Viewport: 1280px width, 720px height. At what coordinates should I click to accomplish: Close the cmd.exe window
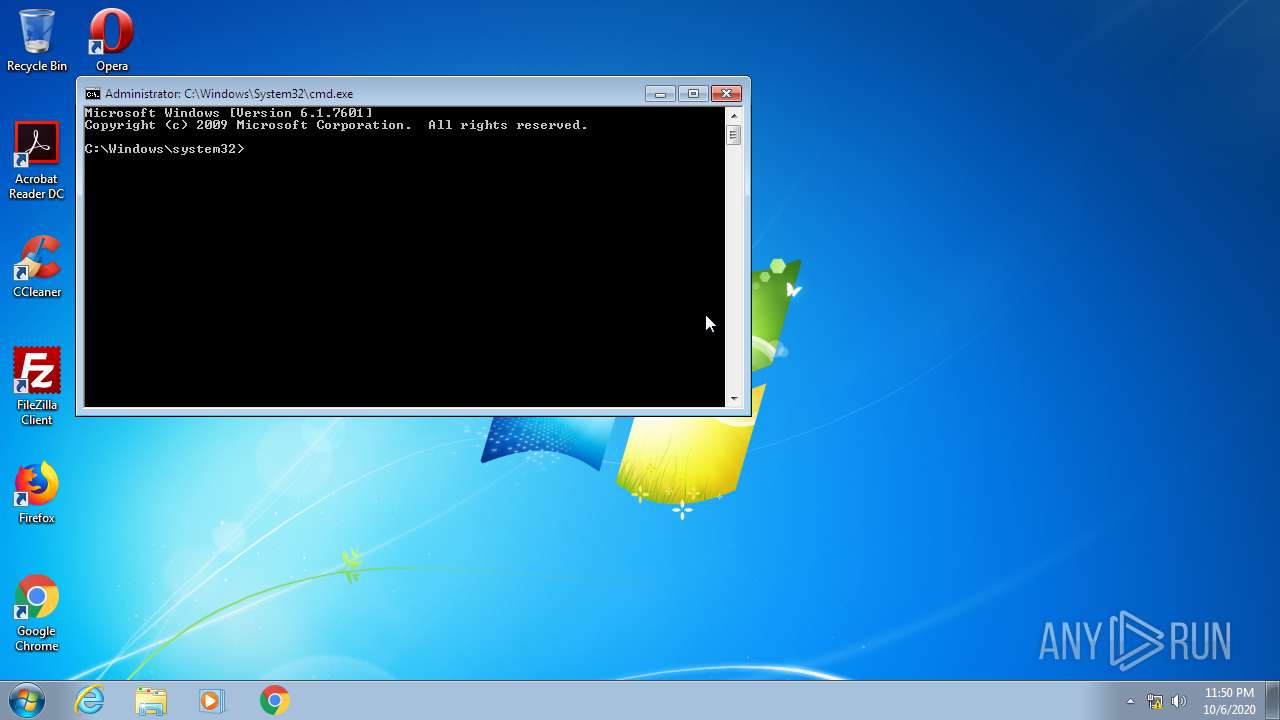pos(726,94)
